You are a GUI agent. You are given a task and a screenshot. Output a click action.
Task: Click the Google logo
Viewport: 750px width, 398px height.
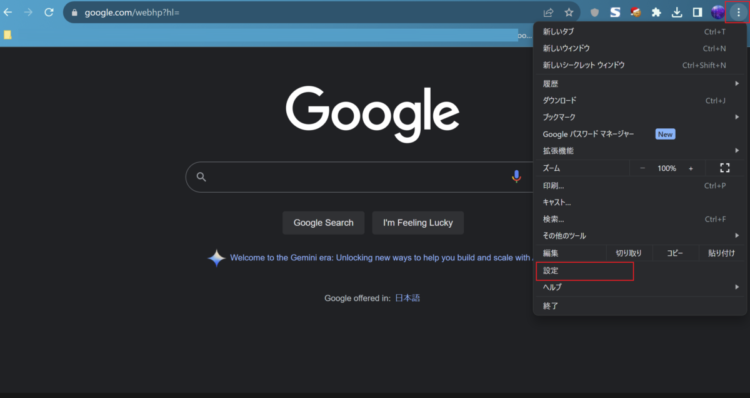[373, 114]
